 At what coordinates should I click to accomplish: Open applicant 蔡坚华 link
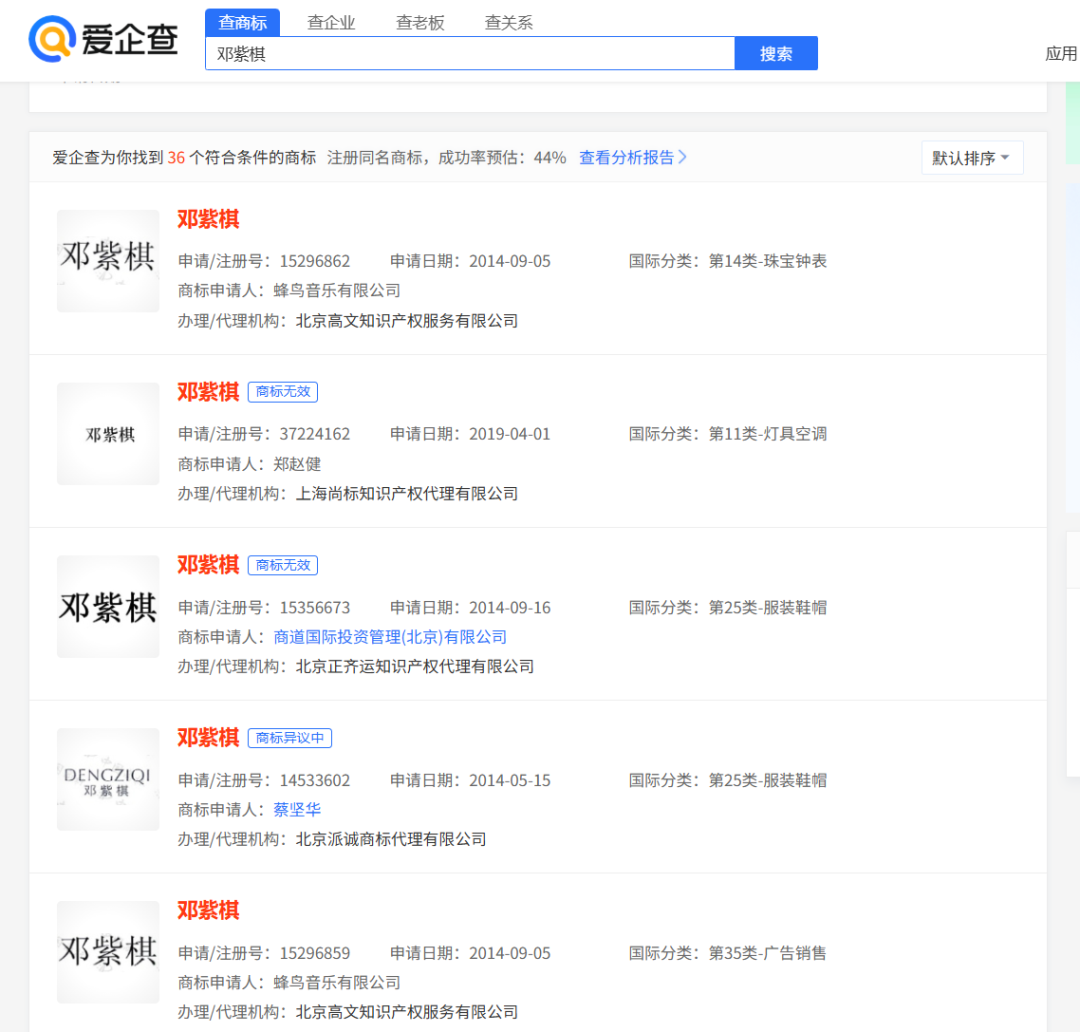[x=298, y=809]
